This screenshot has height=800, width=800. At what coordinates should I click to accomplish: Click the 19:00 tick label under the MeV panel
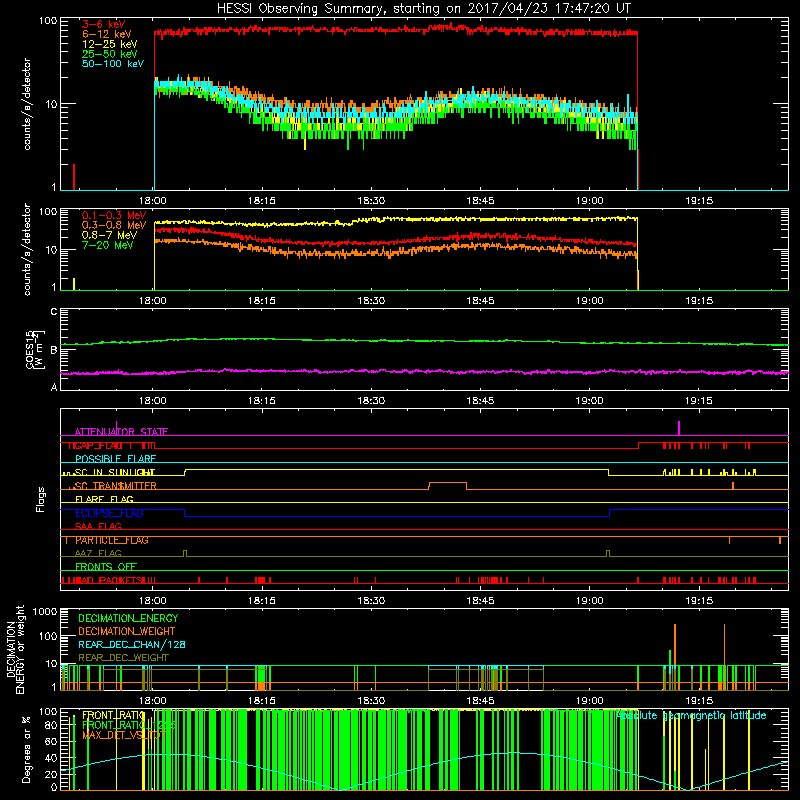[589, 301]
